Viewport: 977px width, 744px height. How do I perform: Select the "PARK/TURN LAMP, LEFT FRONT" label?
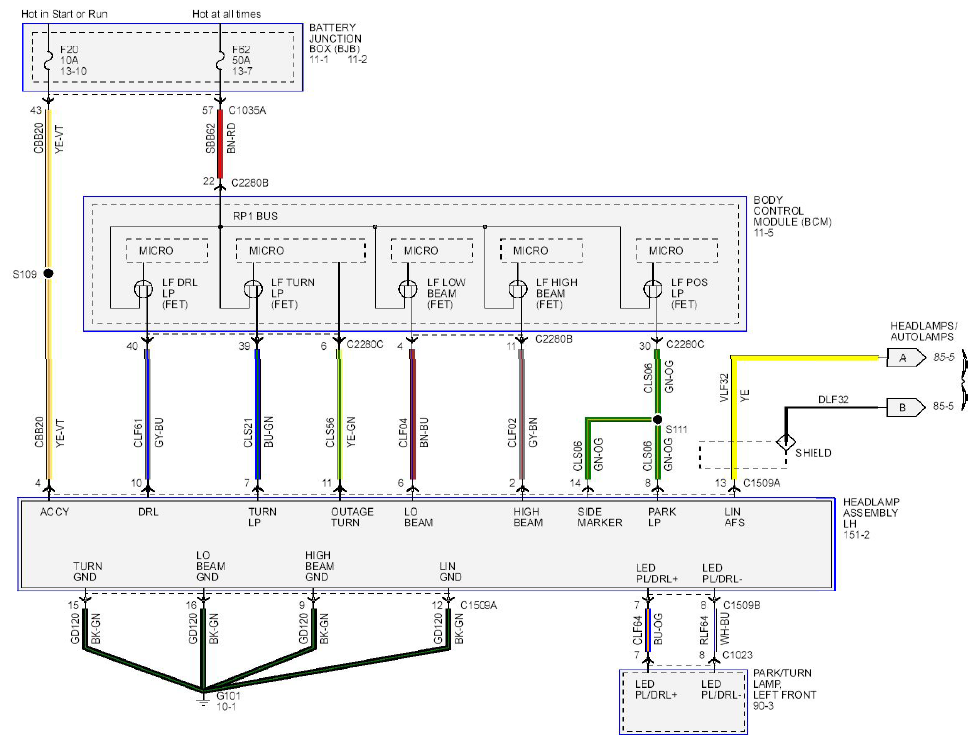coord(784,684)
